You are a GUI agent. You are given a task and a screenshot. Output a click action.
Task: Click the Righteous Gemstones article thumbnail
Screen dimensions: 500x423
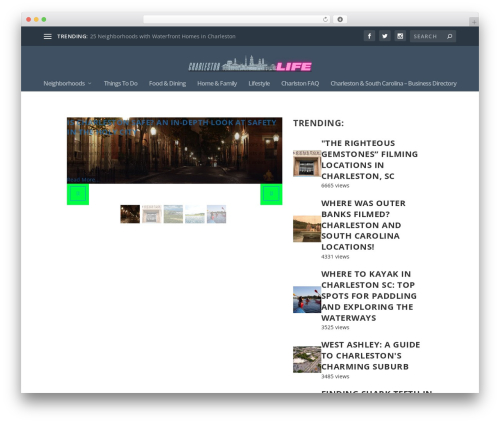(x=307, y=163)
